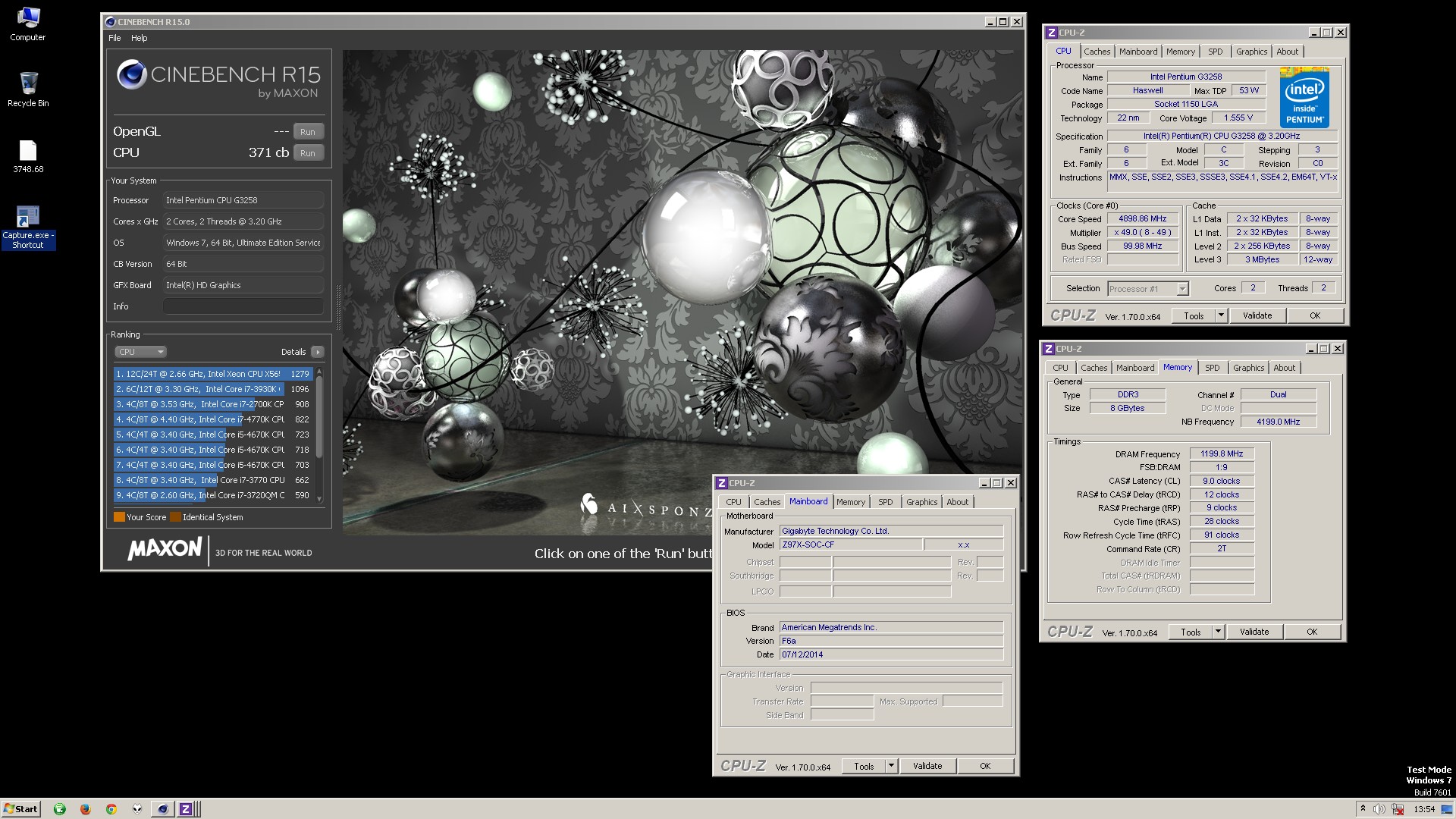Select the Capture.exe Shortcut desktop icon
The width and height of the screenshot is (1456, 819).
[28, 227]
